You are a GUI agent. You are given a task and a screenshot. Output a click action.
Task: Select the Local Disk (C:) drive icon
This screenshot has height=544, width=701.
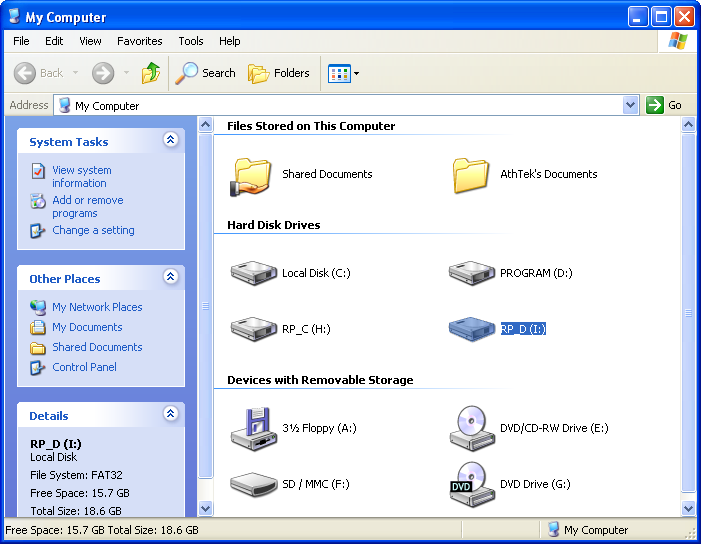tap(253, 273)
